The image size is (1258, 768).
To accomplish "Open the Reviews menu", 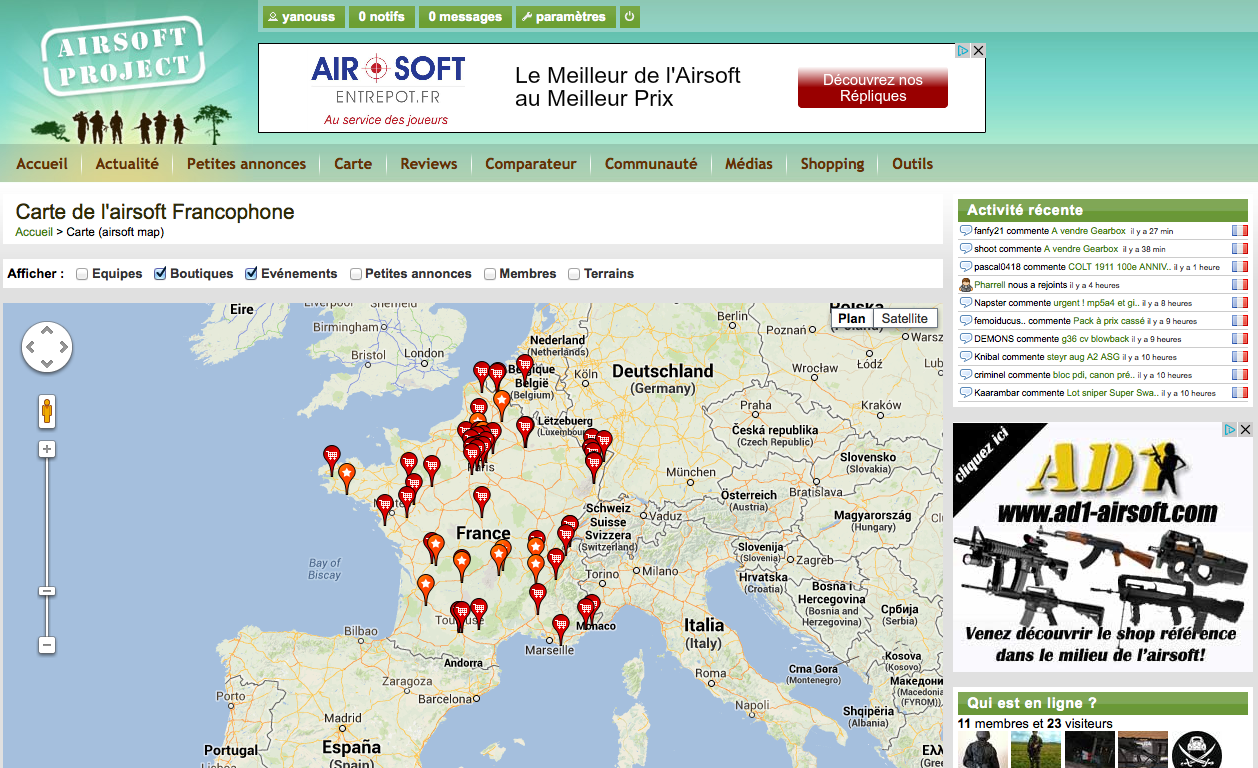I will (429, 164).
